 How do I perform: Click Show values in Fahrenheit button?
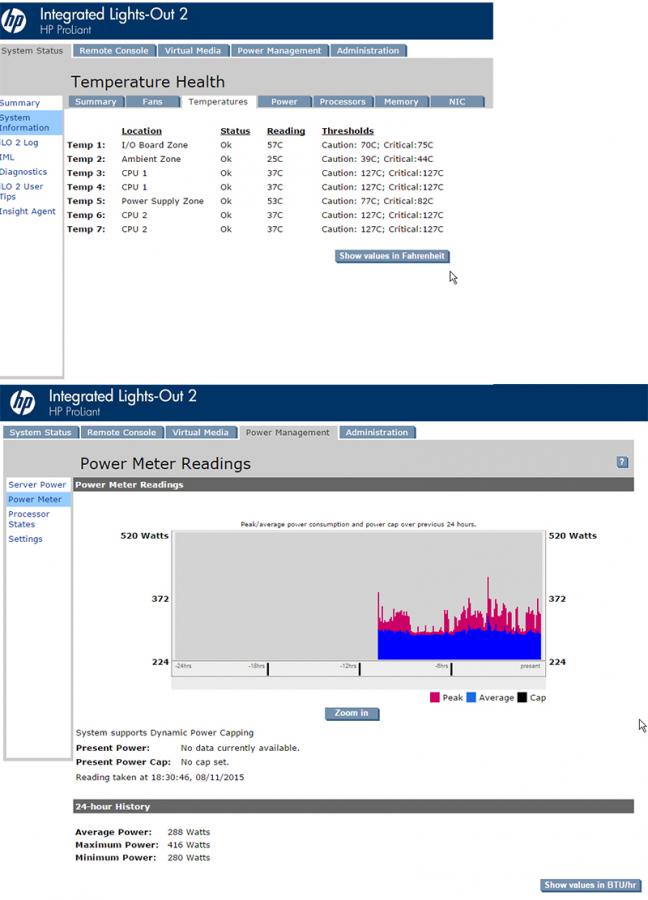coord(392,256)
